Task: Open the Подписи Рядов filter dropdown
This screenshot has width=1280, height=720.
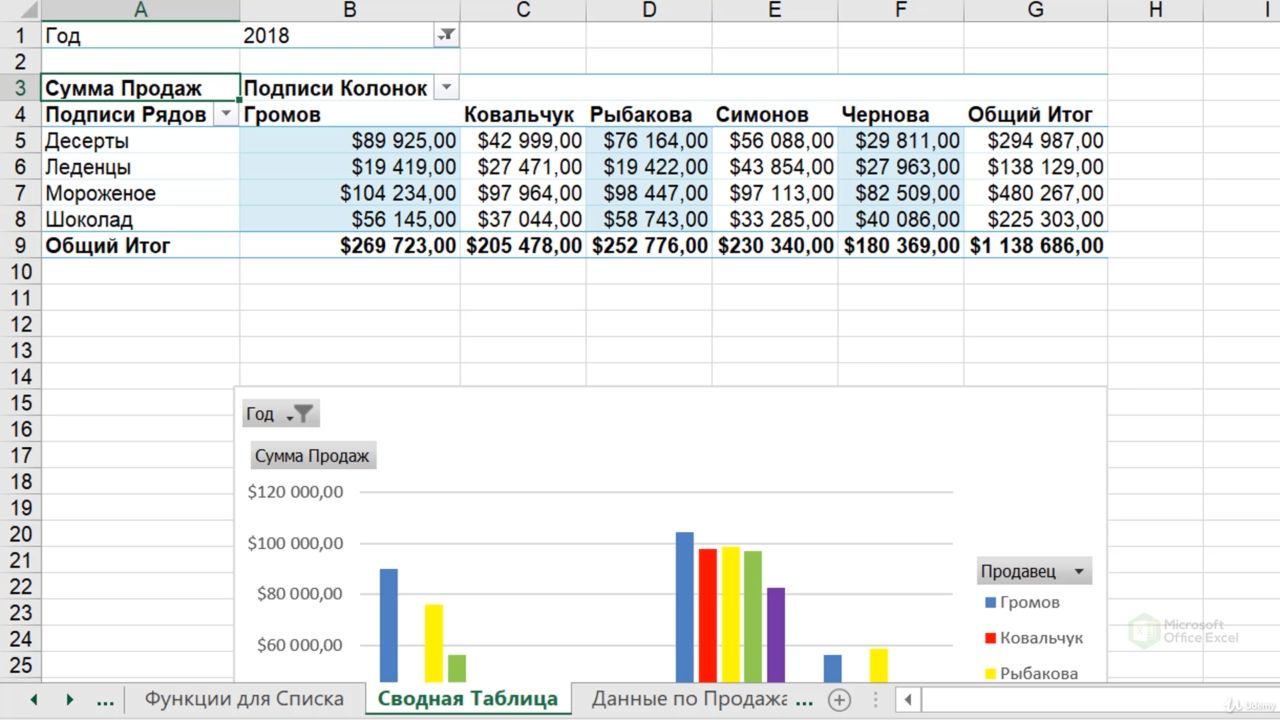Action: [x=226, y=114]
